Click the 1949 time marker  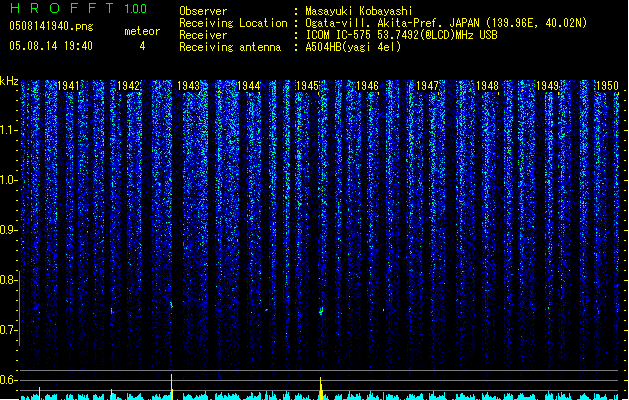click(x=548, y=86)
